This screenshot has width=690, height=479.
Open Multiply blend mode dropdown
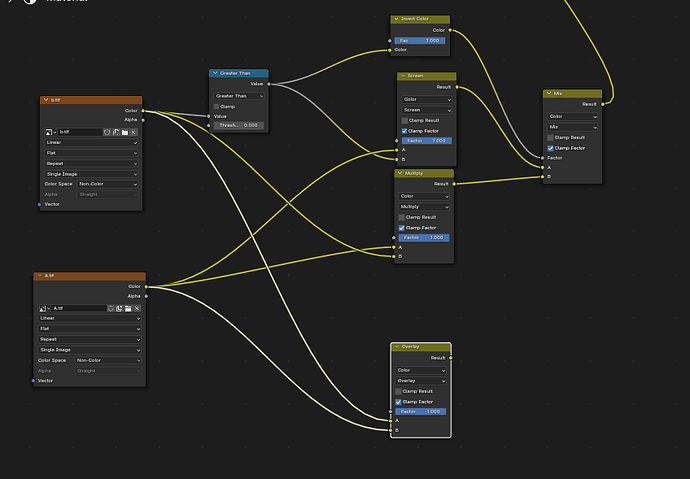[424, 207]
